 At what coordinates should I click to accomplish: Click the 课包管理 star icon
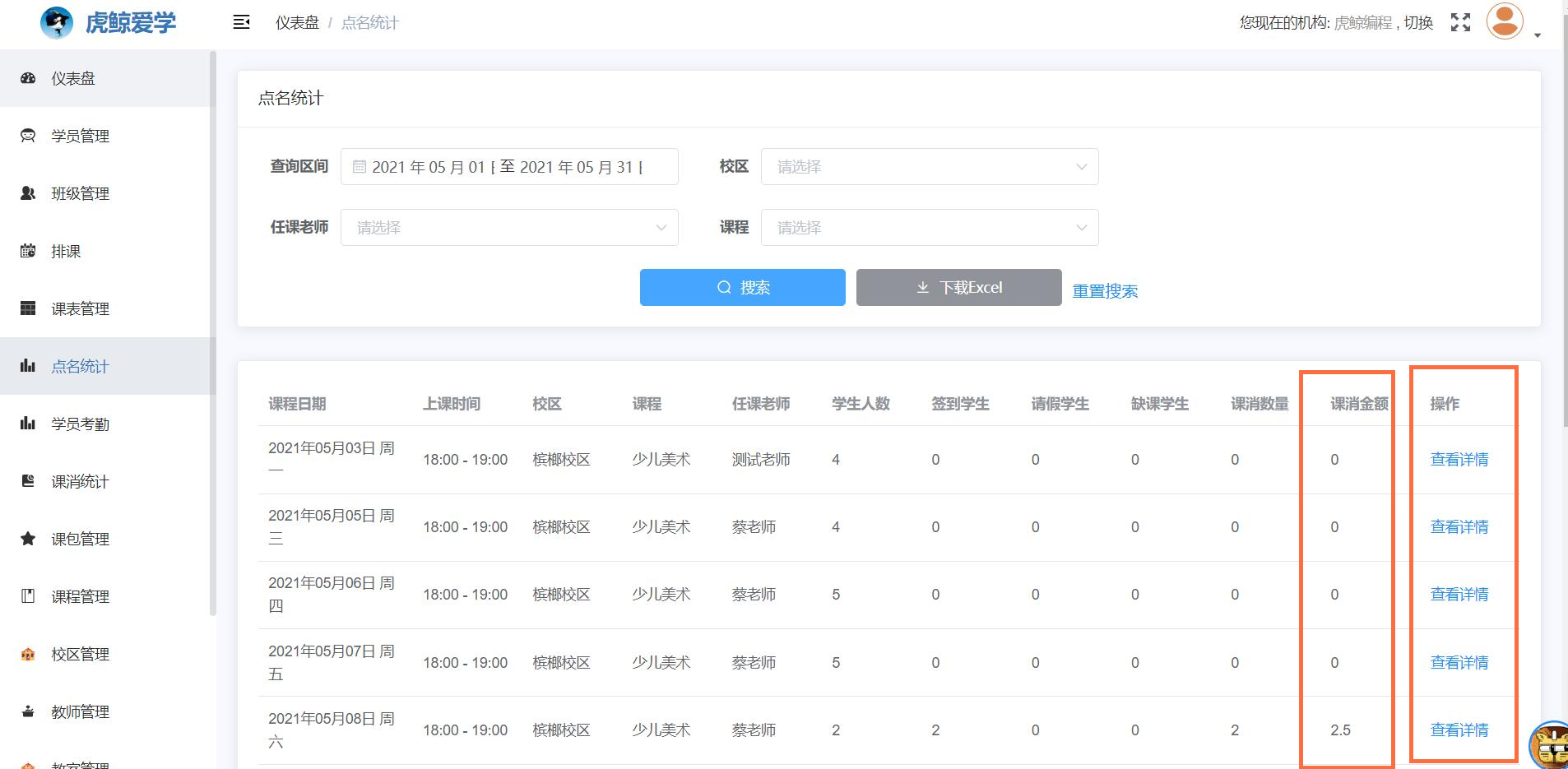28,539
